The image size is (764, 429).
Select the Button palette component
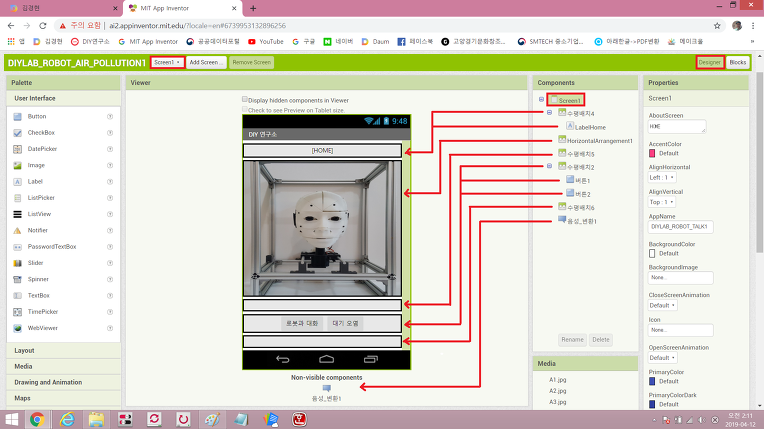[36, 117]
